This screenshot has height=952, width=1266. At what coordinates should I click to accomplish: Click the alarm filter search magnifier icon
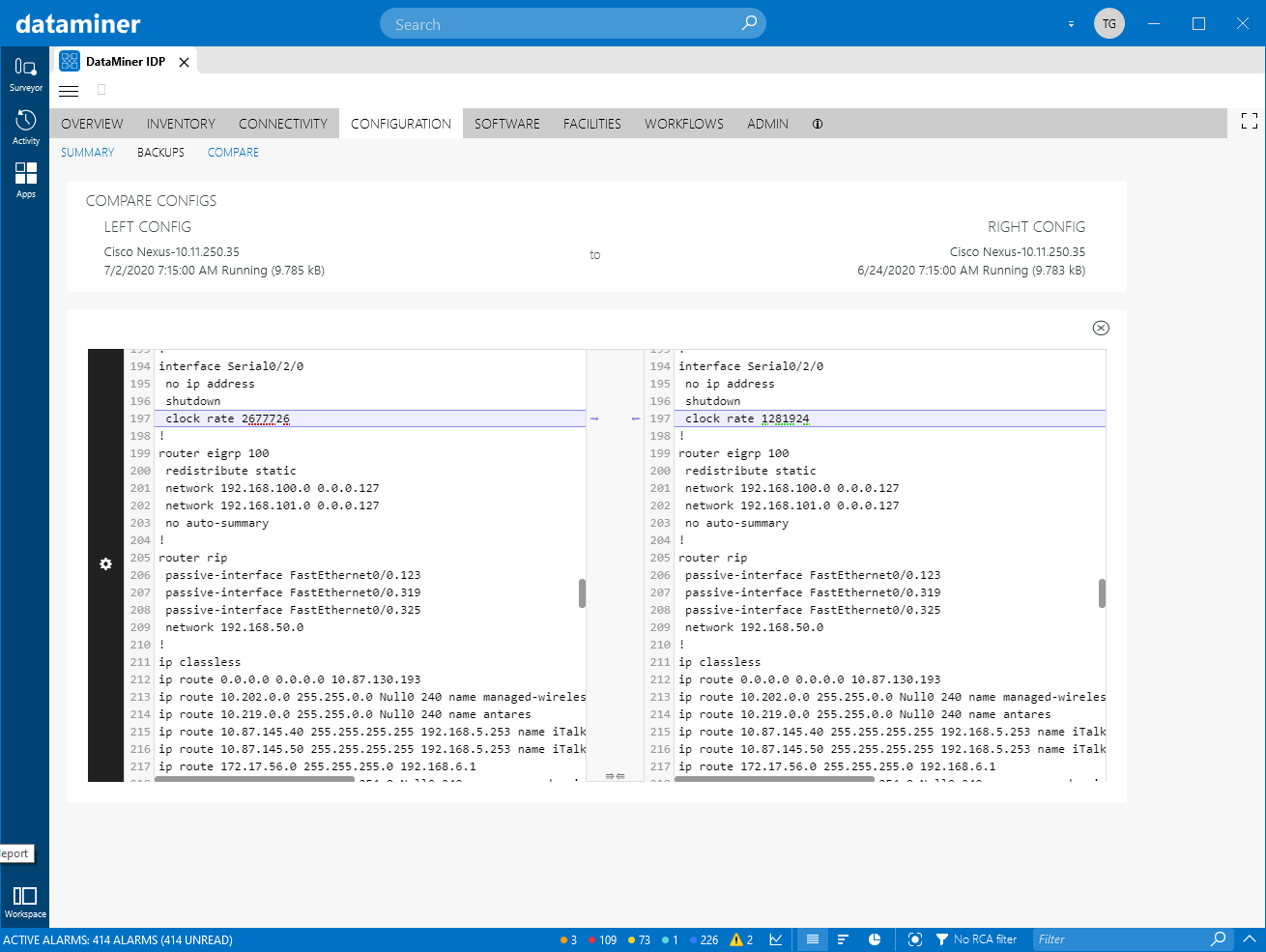pos(1219,938)
